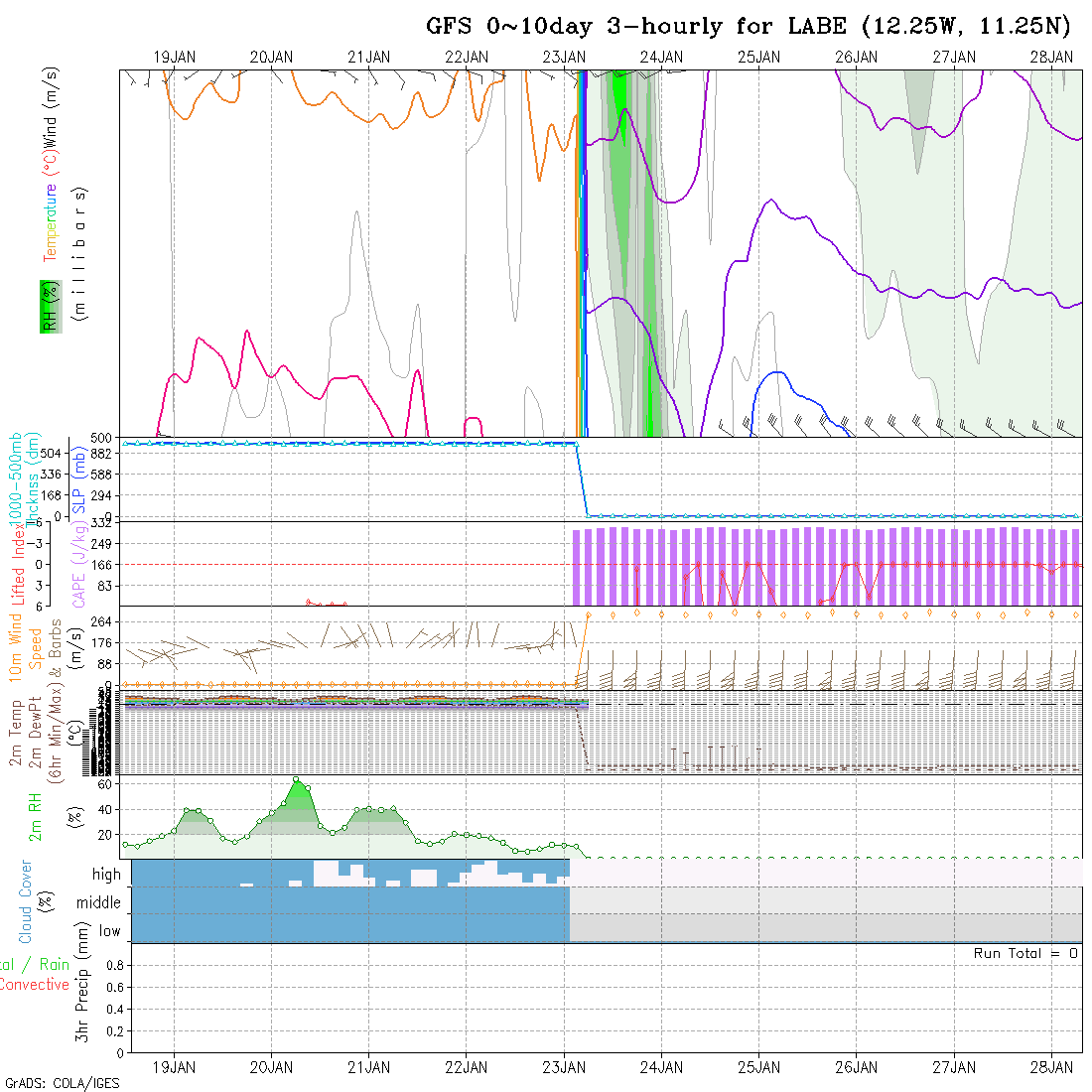This screenshot has width=1092, height=1092.
Task: Click the 19JAN label on the bottom axis
Action: coord(174,1067)
